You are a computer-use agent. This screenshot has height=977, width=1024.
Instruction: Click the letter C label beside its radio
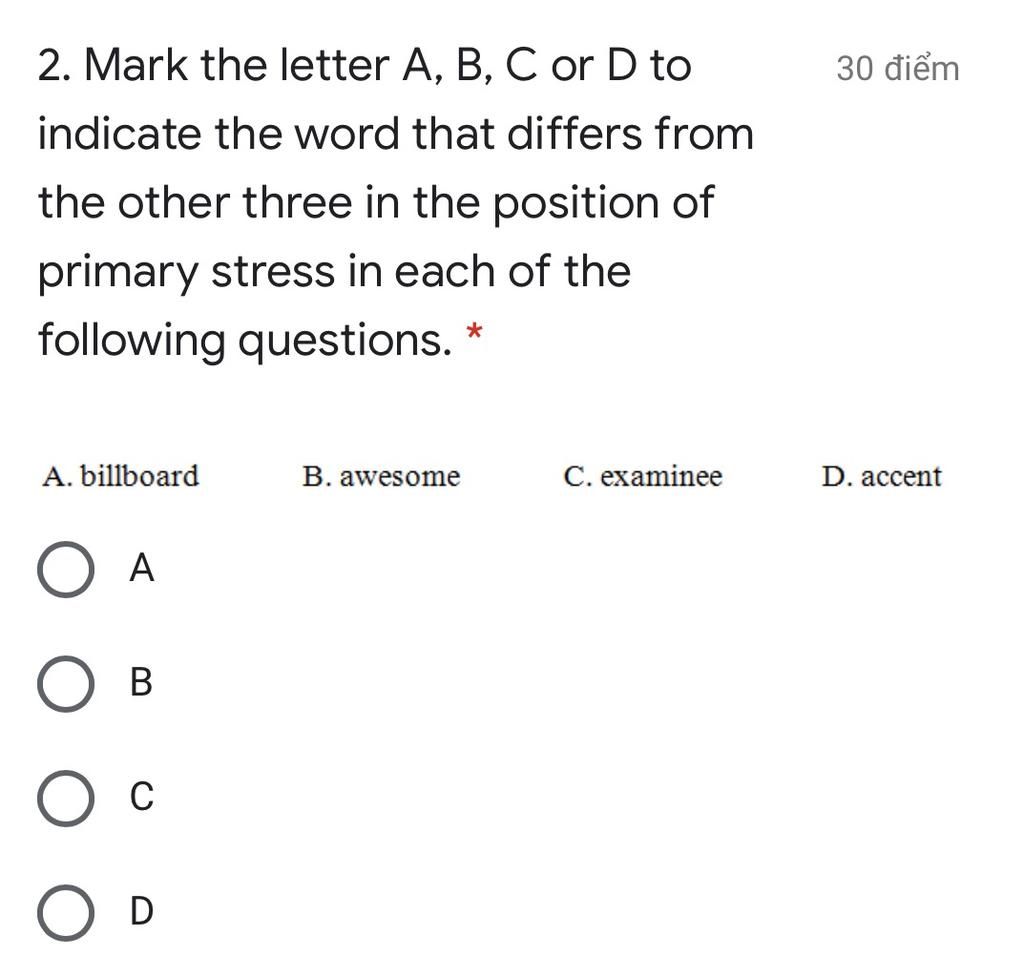142,796
